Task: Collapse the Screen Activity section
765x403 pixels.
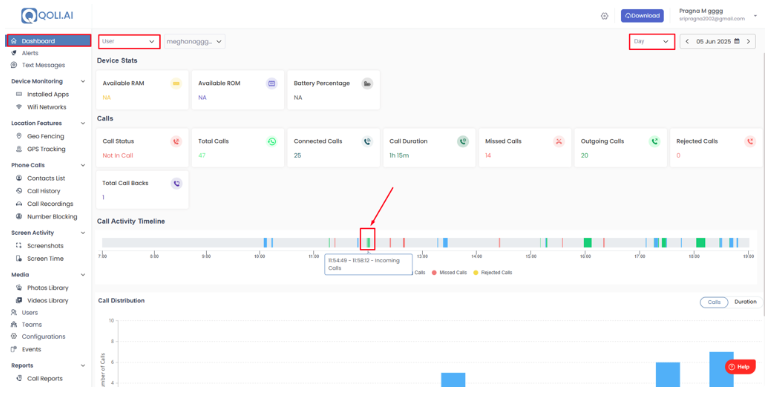Action: (x=82, y=233)
